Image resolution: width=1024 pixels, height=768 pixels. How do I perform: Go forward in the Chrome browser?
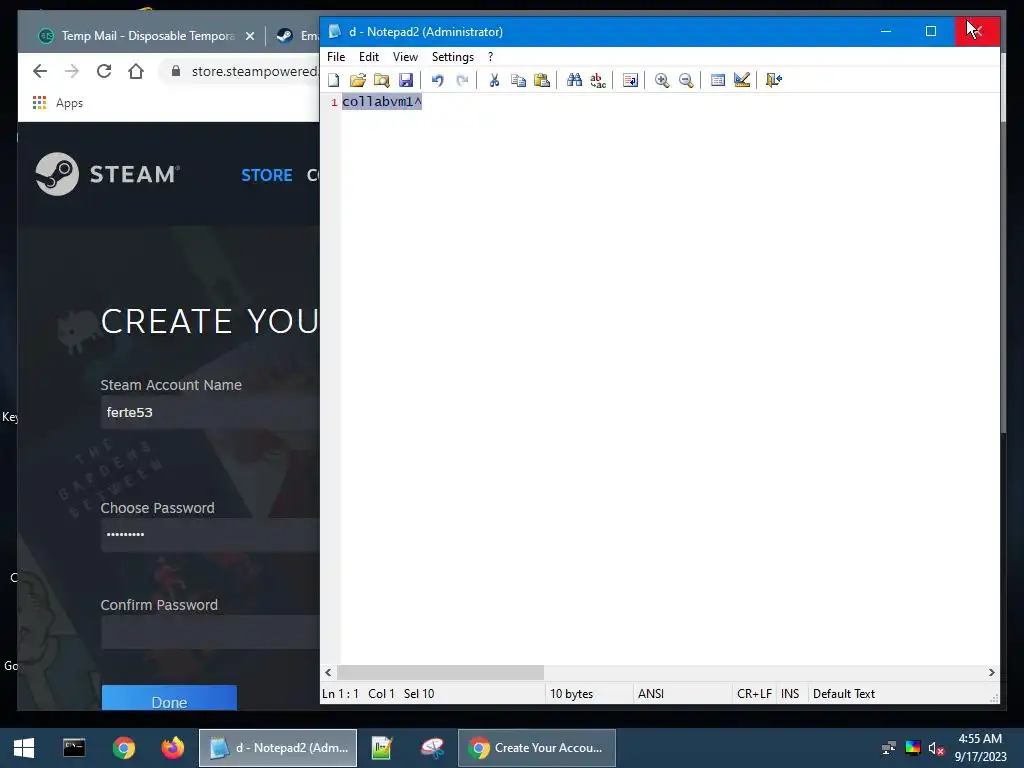point(72,71)
